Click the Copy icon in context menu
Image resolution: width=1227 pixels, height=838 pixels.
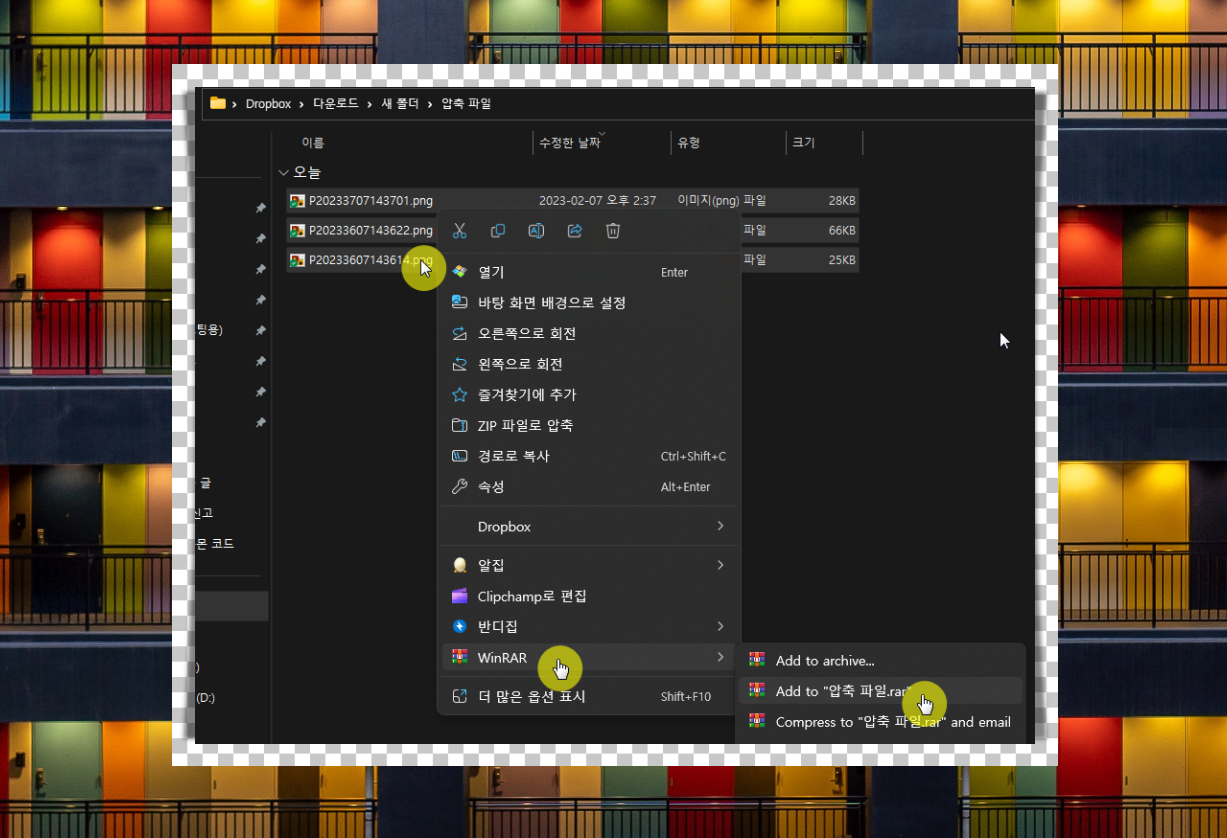coord(498,231)
